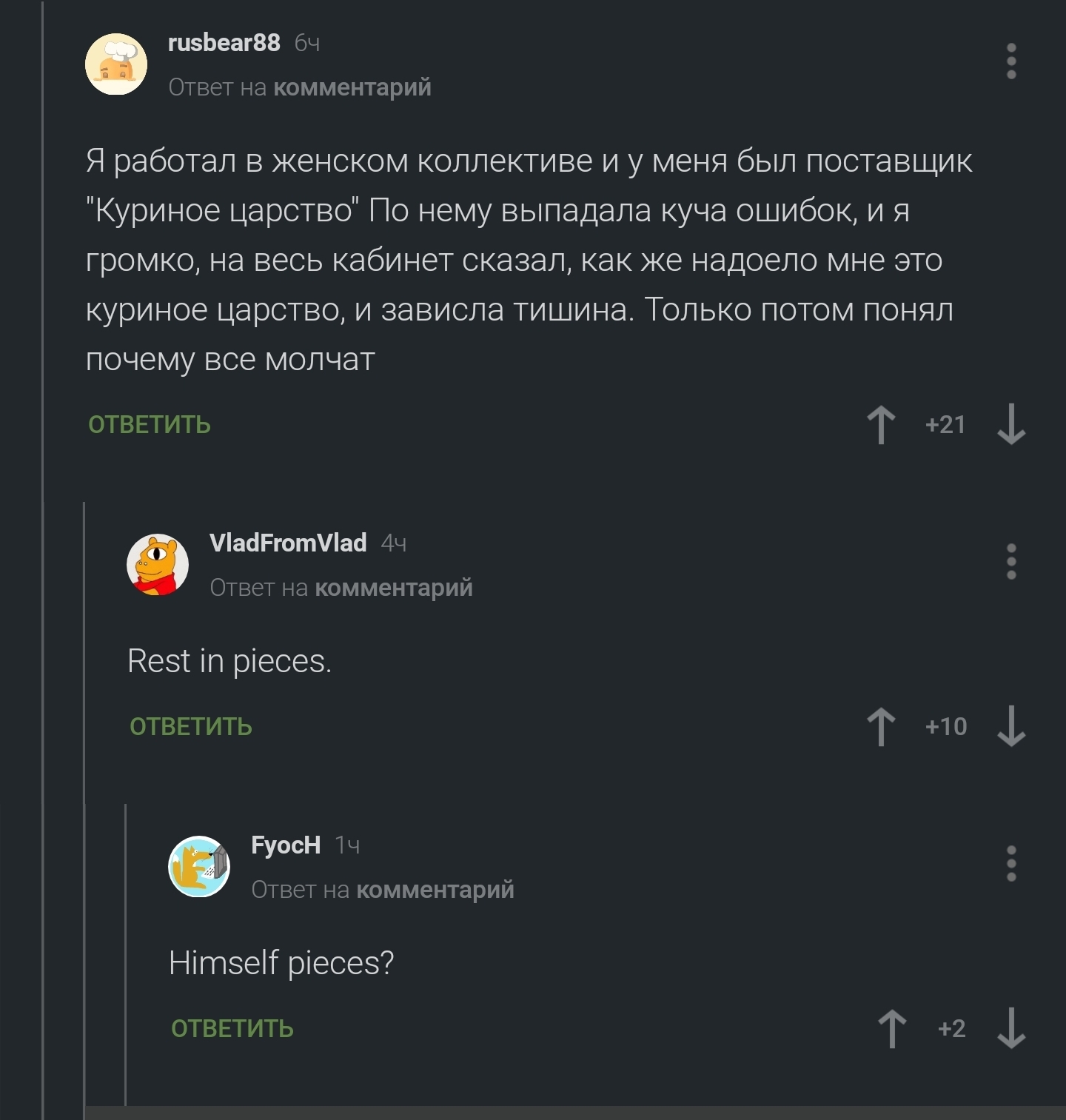Open rusbear88's avatar
This screenshot has width=1066, height=1120.
coord(116,64)
